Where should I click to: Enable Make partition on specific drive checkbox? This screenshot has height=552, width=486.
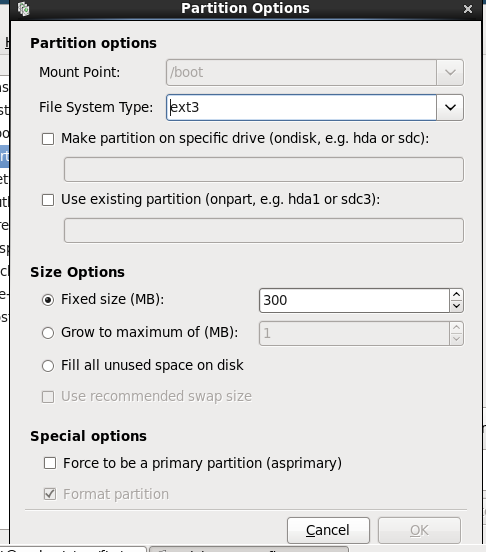click(48, 139)
